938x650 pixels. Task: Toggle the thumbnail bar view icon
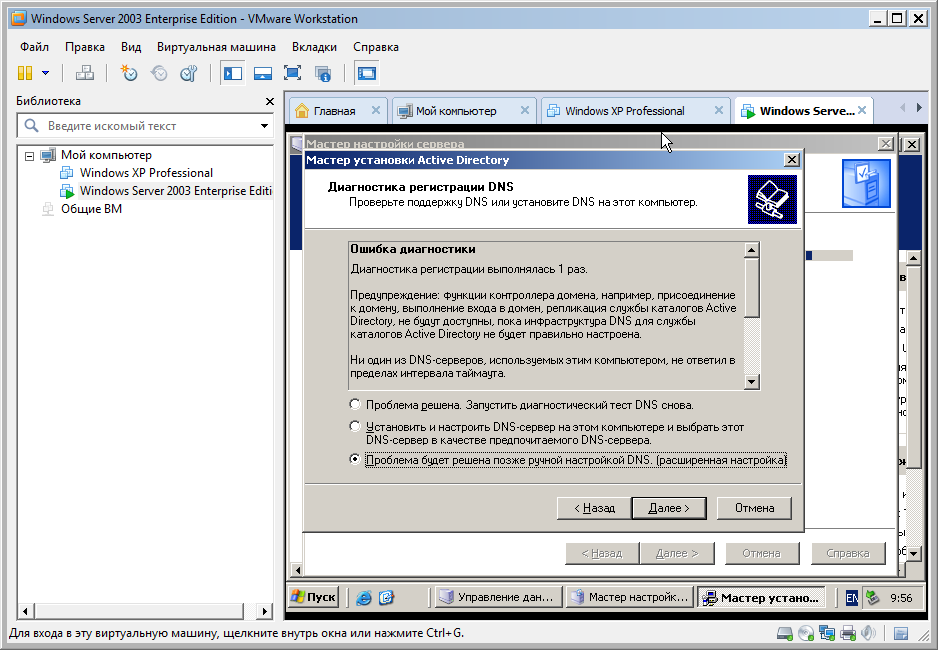click(x=263, y=74)
